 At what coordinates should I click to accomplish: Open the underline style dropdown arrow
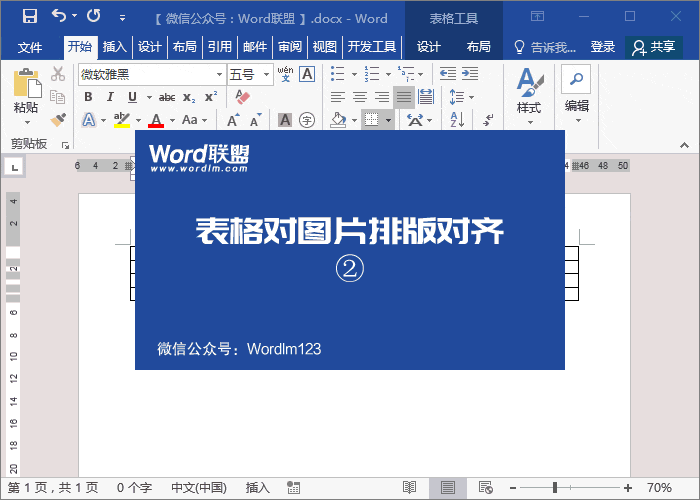(x=149, y=97)
